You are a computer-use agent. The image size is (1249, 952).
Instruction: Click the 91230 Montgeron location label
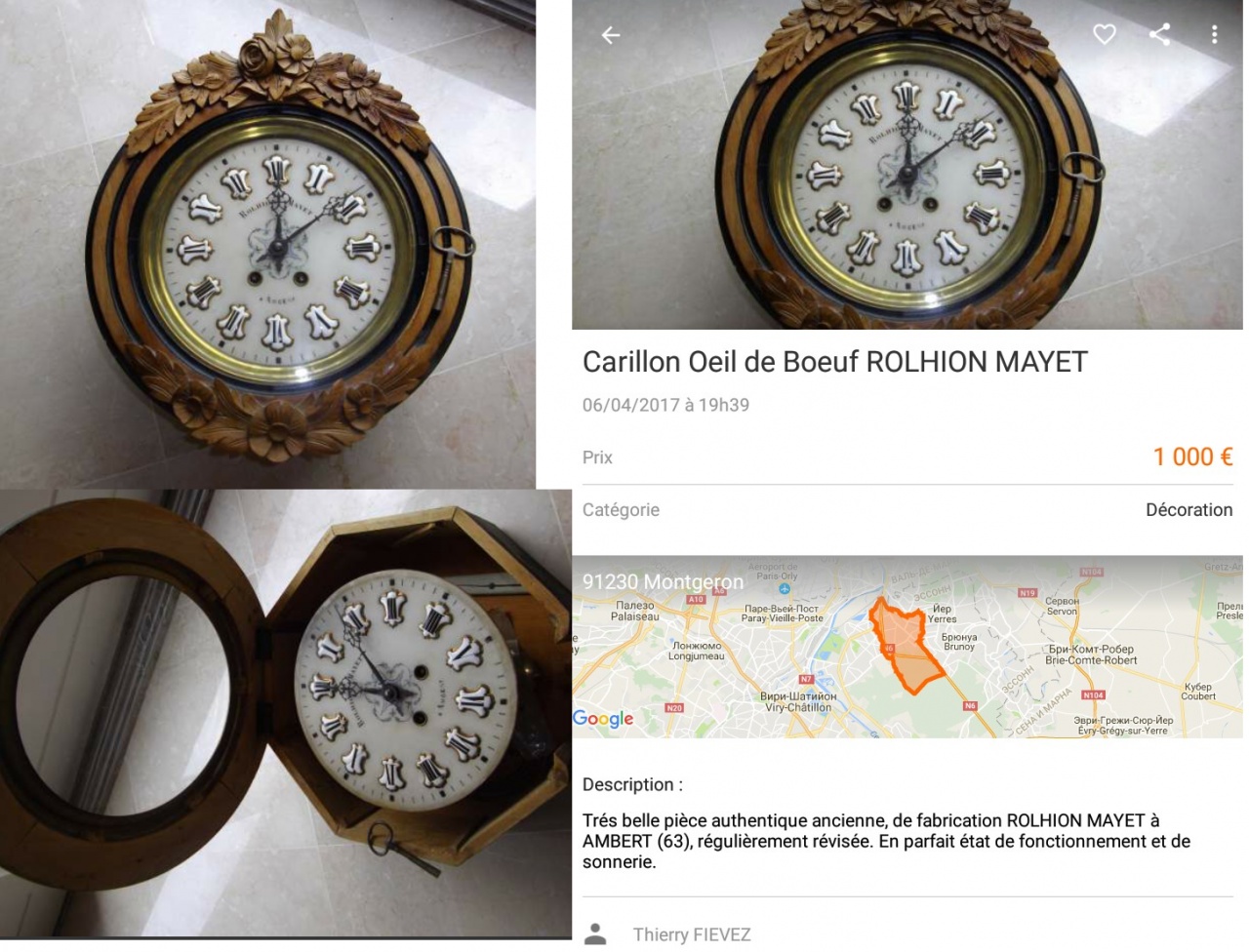click(x=663, y=581)
